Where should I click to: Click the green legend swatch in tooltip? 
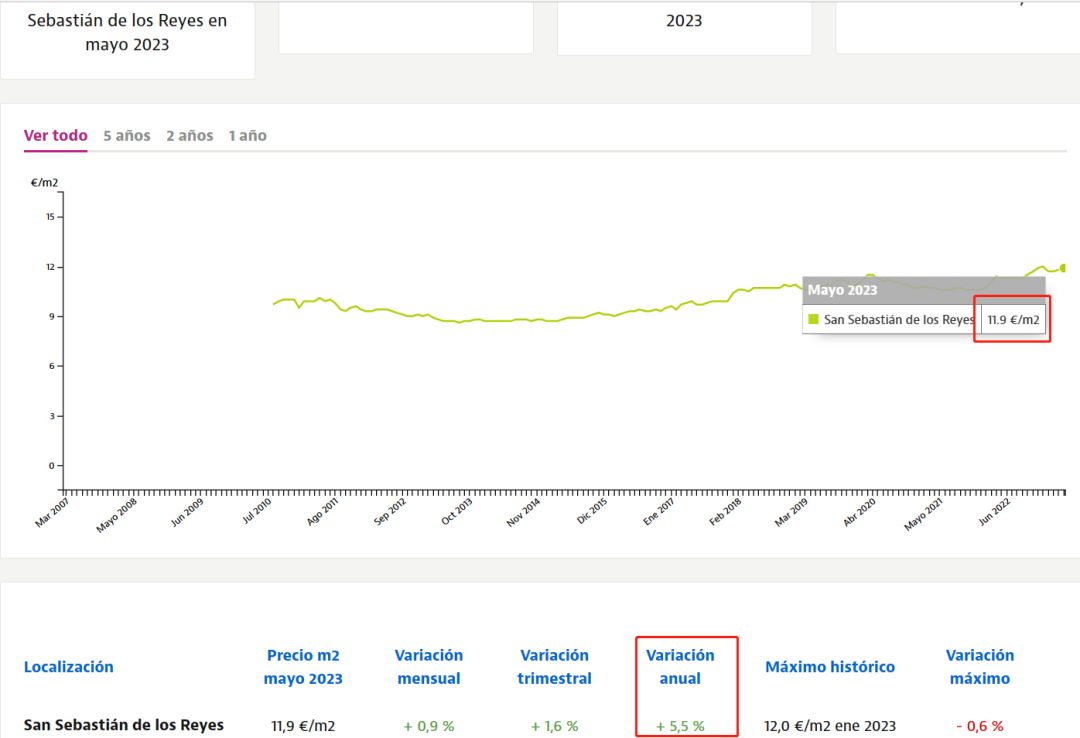tap(813, 319)
